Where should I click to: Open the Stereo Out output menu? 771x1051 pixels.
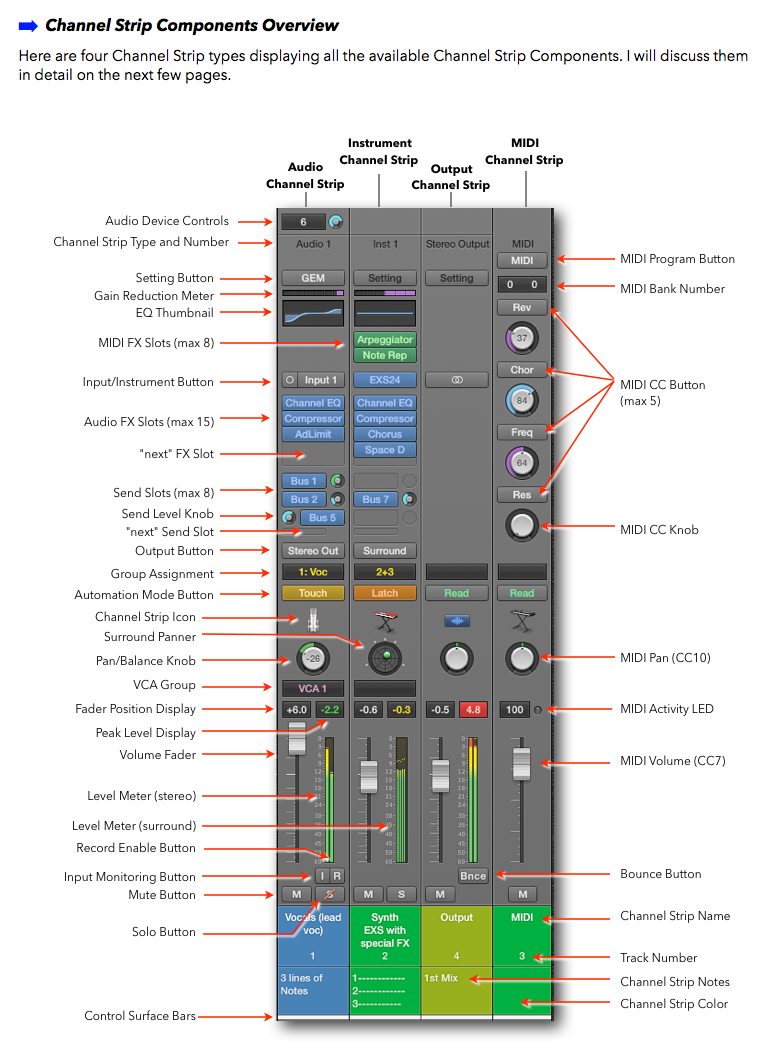pos(313,551)
